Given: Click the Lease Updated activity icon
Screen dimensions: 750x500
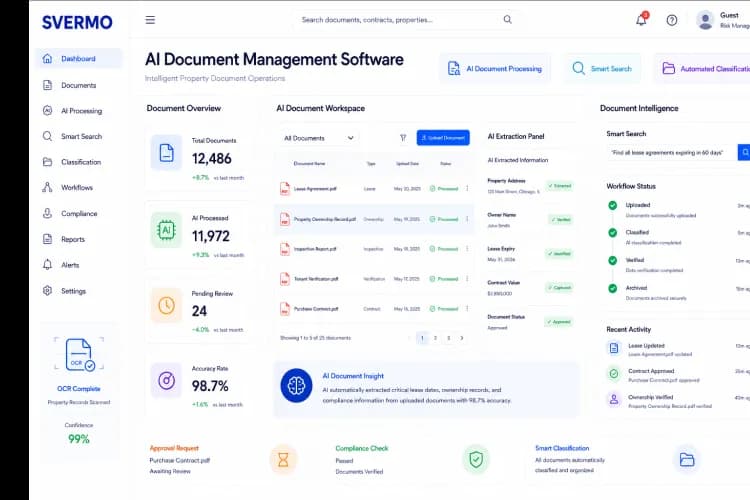Looking at the screenshot, I should pos(614,348).
